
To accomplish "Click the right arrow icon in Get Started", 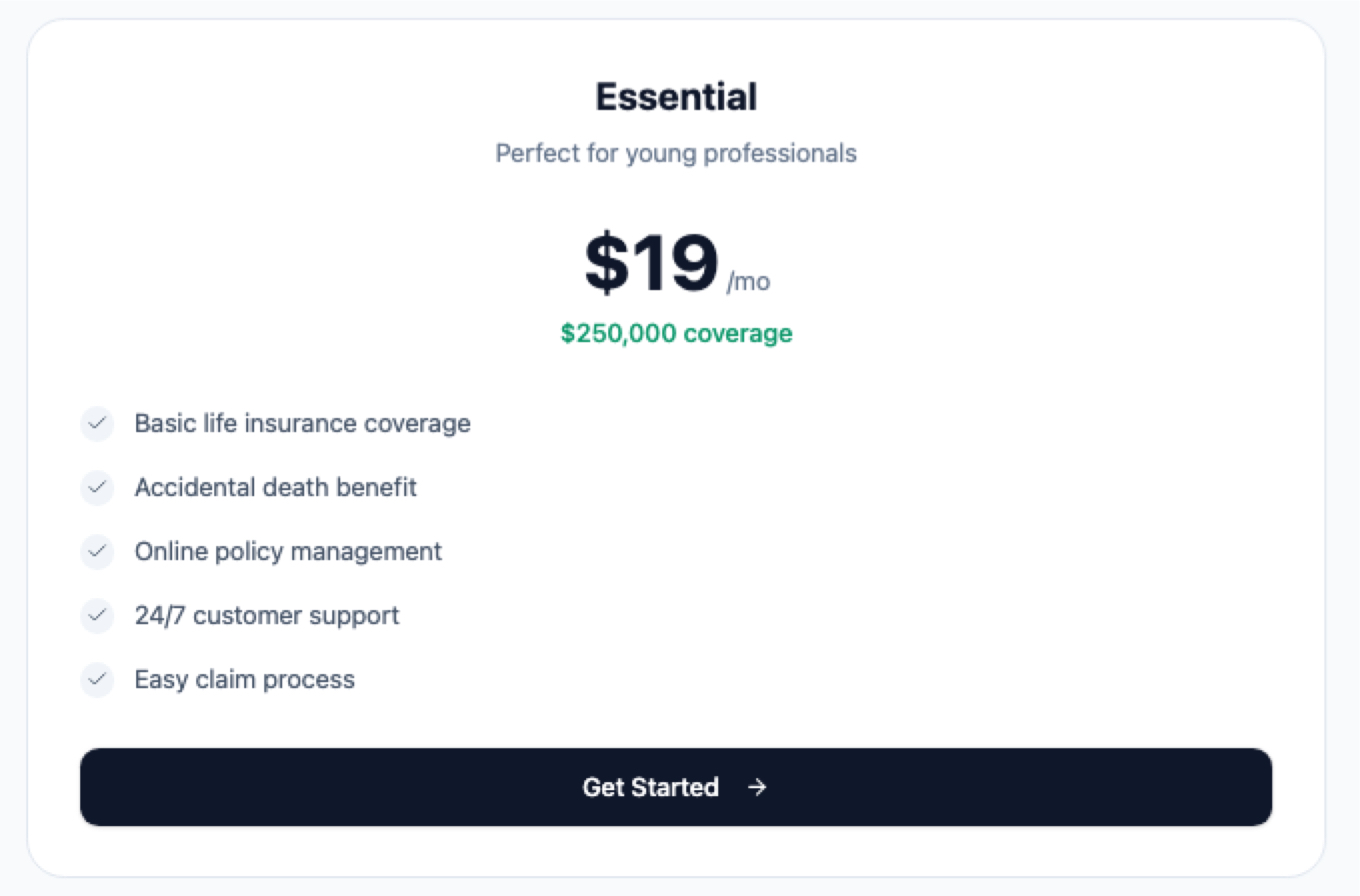I will pos(758,788).
